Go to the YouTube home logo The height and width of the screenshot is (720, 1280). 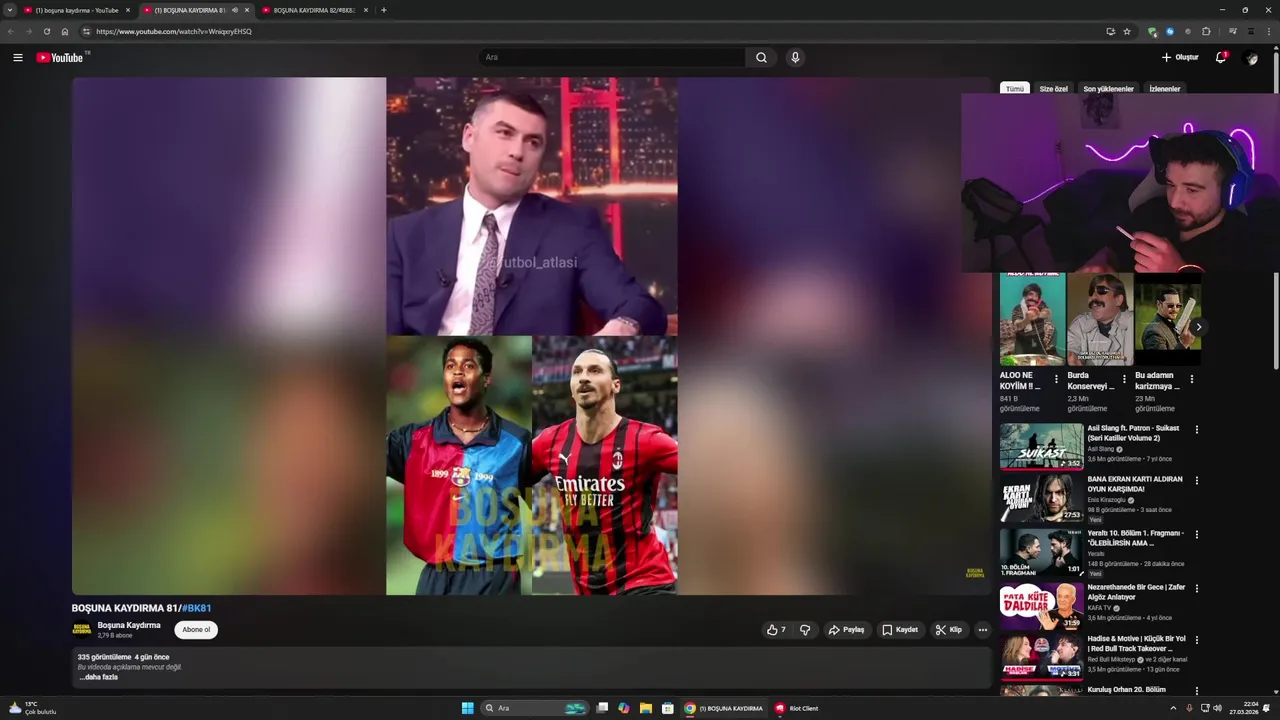62,57
